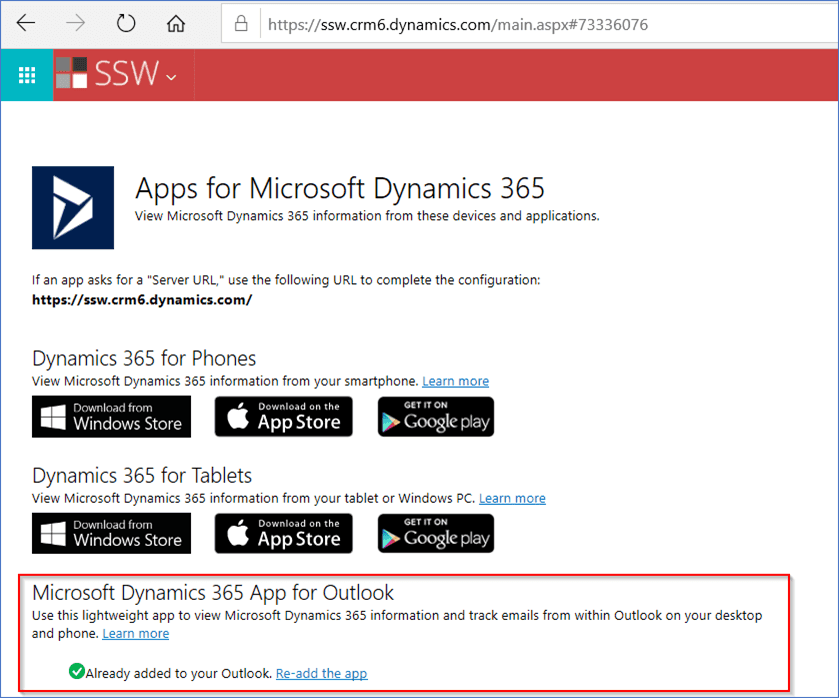Image resolution: width=839 pixels, height=698 pixels.
Task: Click the Re-add the app link
Action: tap(321, 673)
